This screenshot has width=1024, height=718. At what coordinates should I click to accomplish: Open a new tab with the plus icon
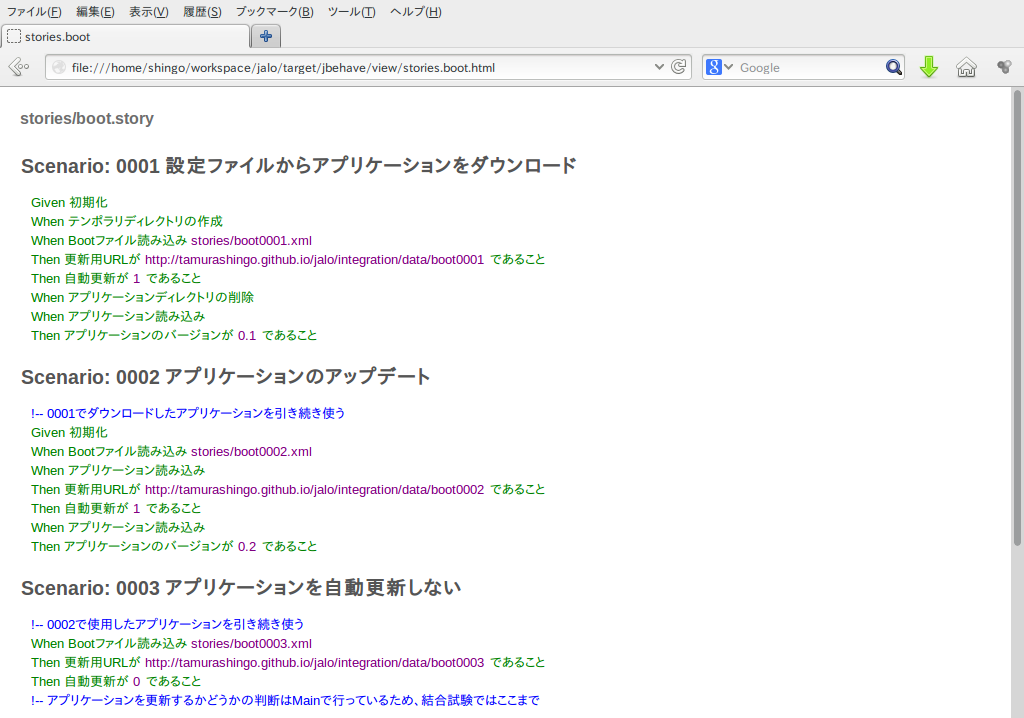(x=265, y=37)
